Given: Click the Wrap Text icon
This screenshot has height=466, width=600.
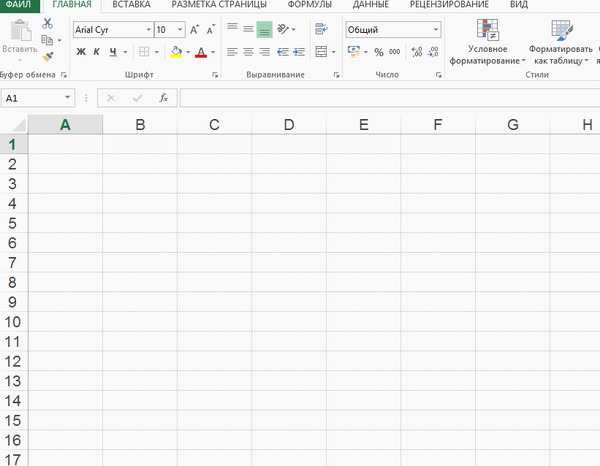Looking at the screenshot, I should 321,29.
